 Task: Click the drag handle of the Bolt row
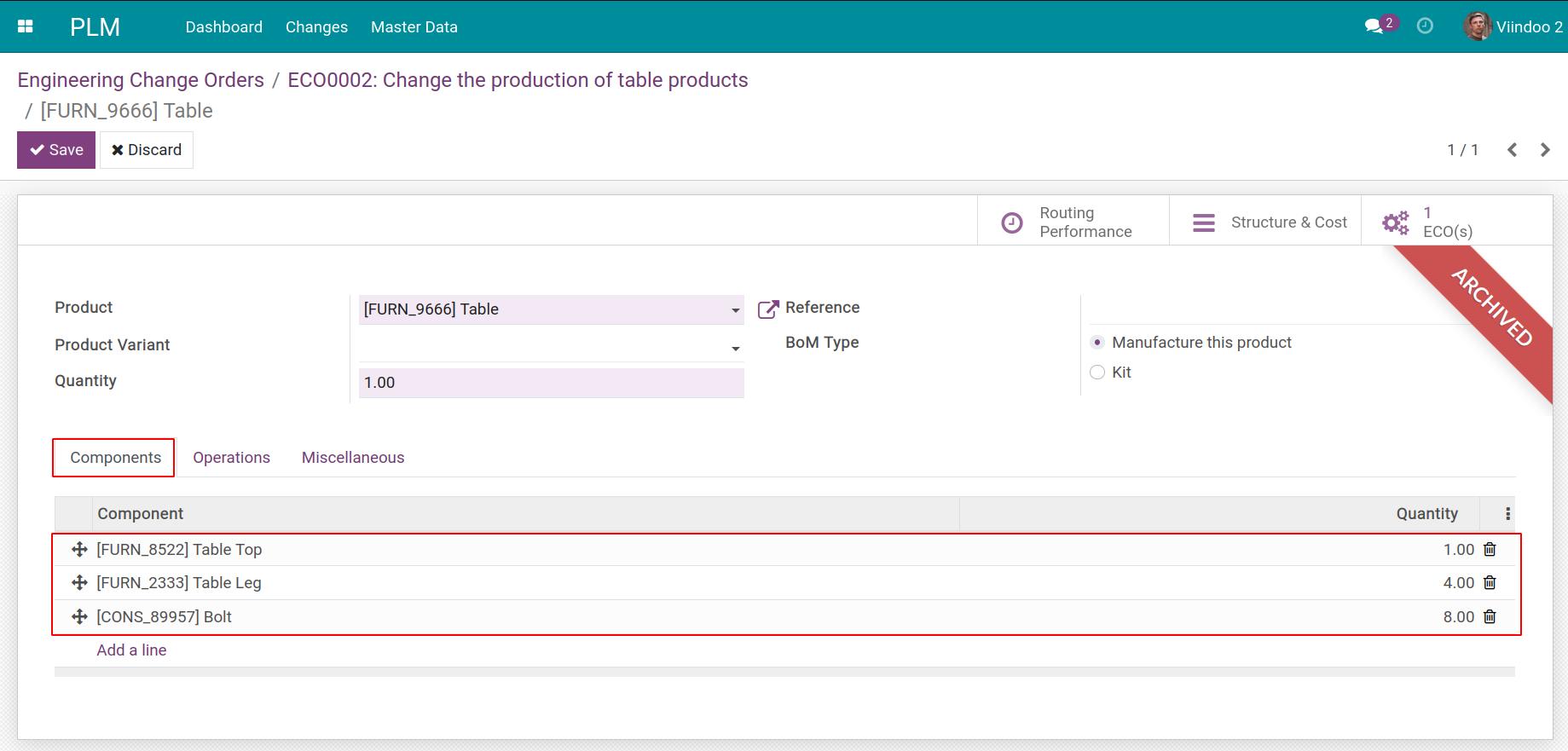(x=79, y=617)
